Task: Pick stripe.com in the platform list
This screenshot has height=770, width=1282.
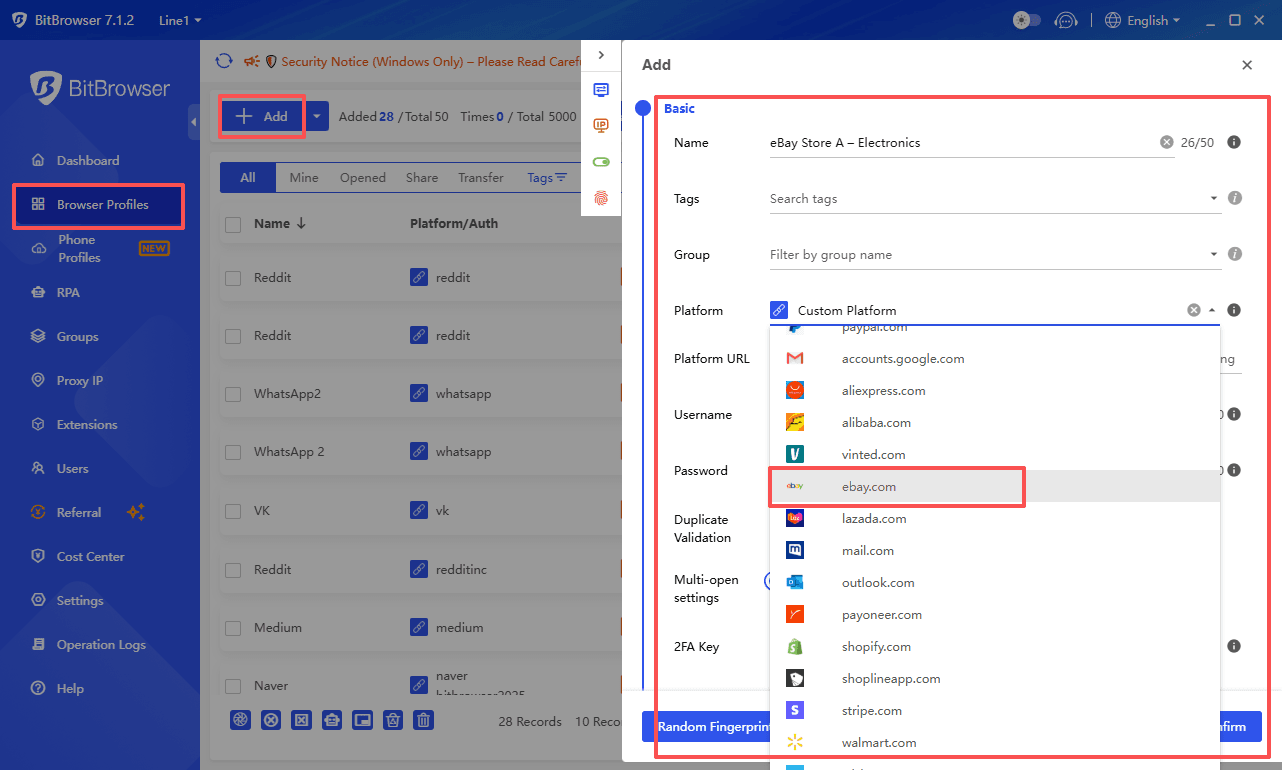Action: click(x=995, y=711)
